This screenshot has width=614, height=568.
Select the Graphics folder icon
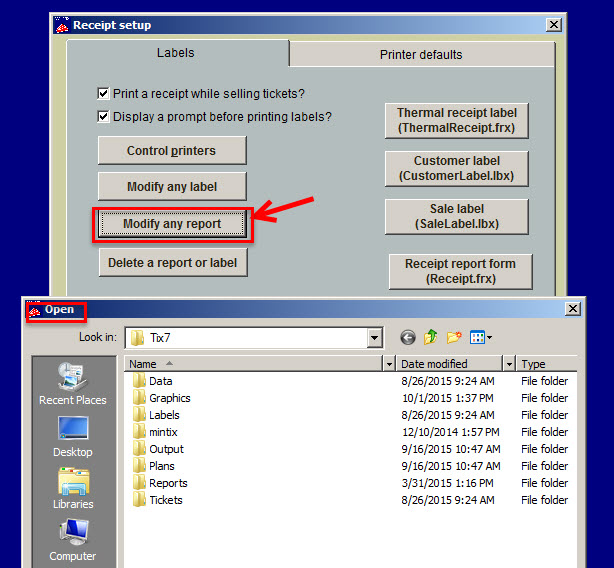(139, 398)
